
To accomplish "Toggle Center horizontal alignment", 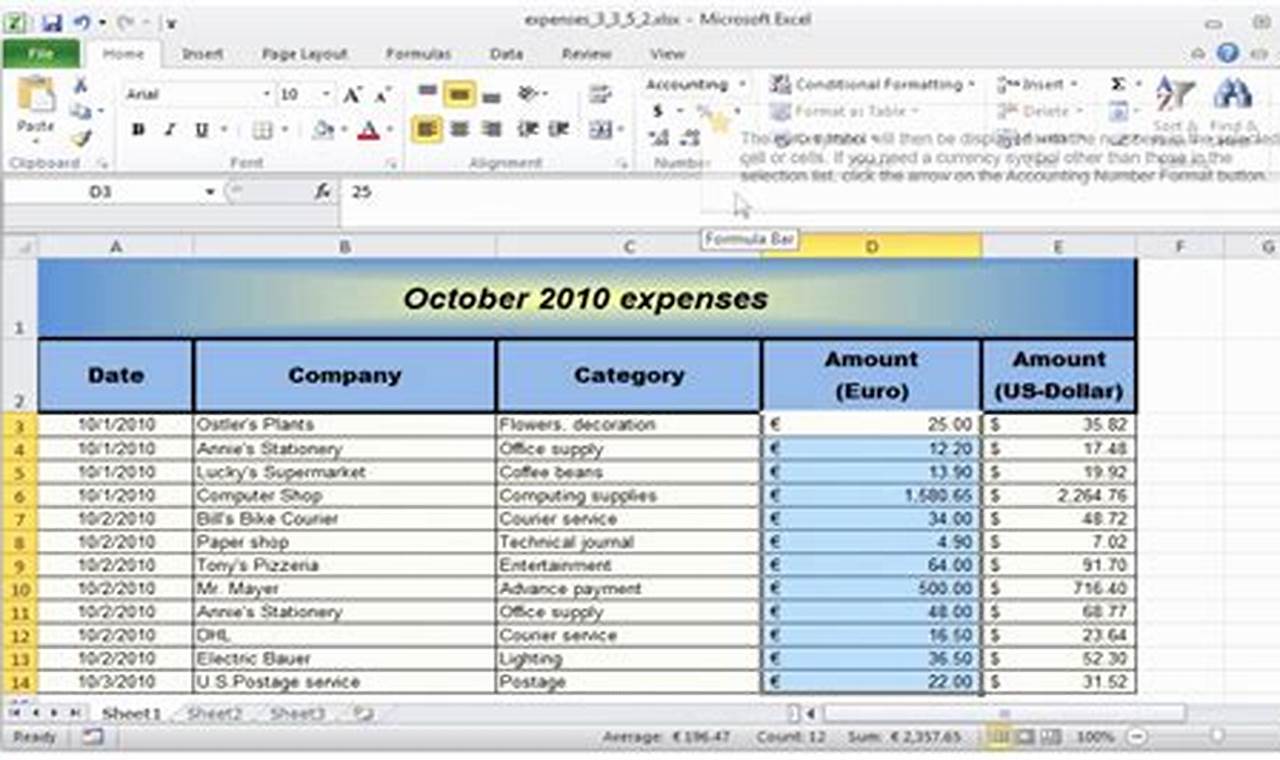I will [x=459, y=129].
